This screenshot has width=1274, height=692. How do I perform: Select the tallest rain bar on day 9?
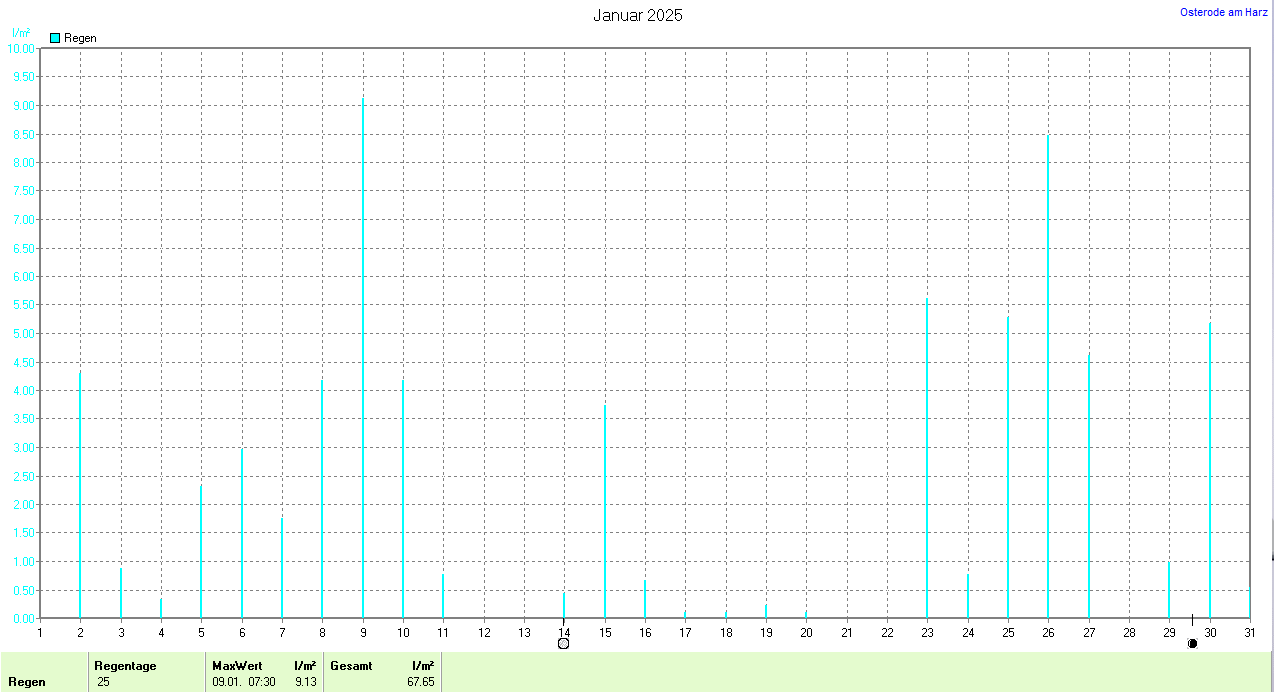coord(363,360)
